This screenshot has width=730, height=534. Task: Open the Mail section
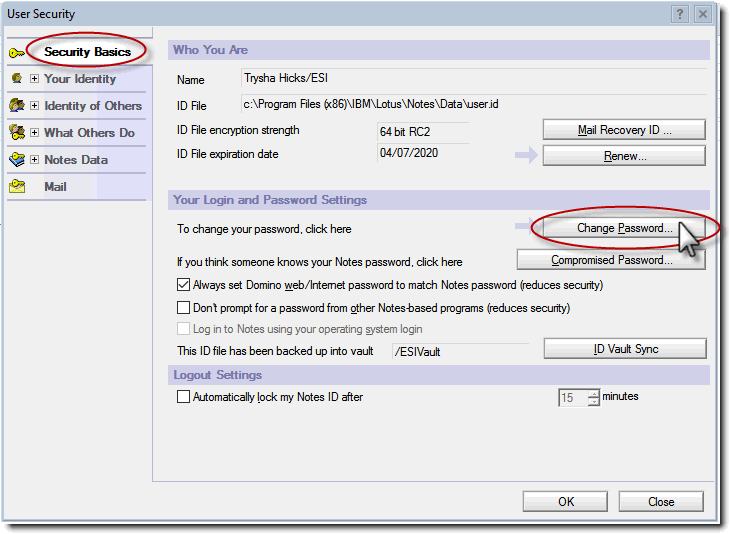55,187
